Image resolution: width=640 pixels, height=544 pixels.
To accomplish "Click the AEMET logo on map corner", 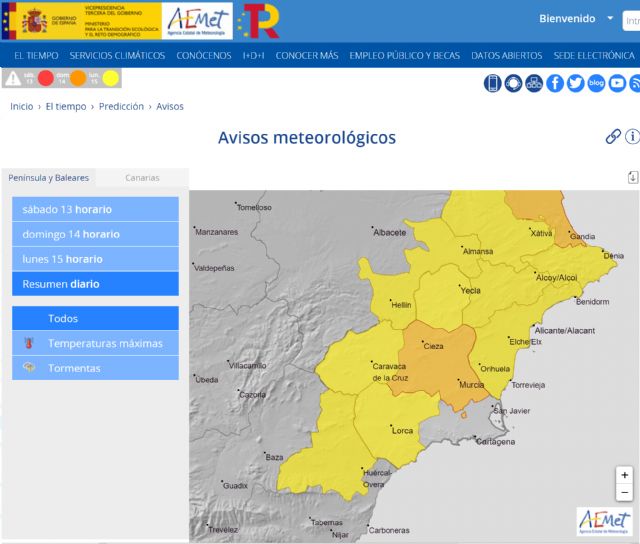I will click(x=604, y=521).
